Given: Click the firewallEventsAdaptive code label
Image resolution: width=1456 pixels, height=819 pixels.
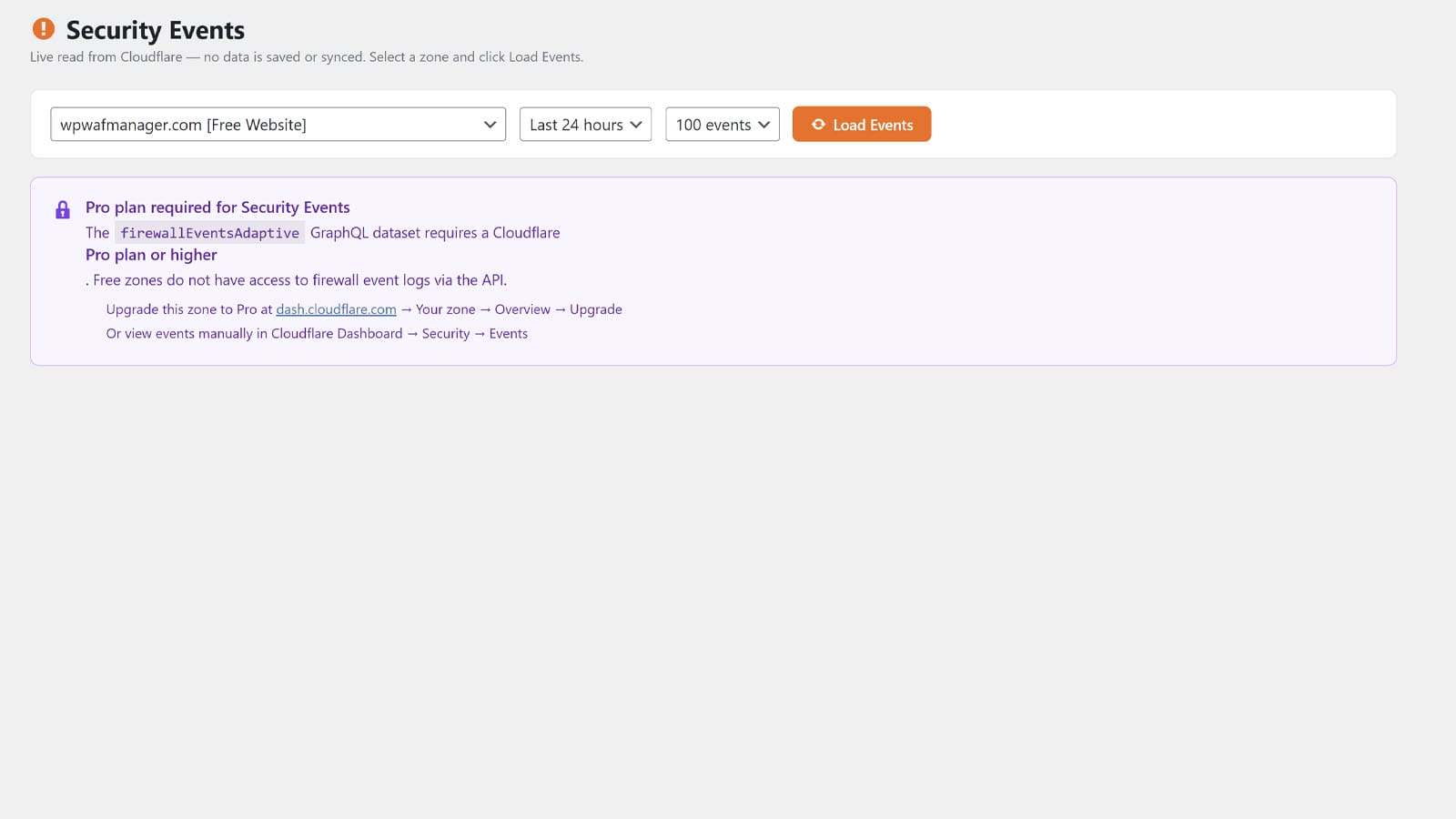Looking at the screenshot, I should [210, 233].
